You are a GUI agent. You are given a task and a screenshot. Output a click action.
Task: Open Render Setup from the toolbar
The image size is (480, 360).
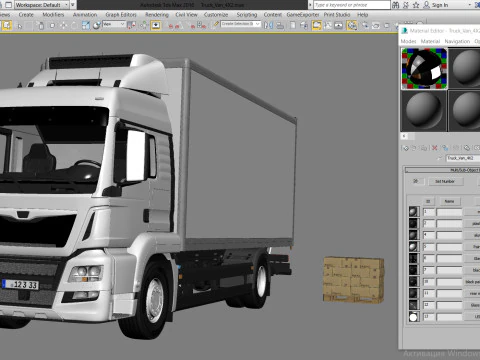[x=365, y=25]
